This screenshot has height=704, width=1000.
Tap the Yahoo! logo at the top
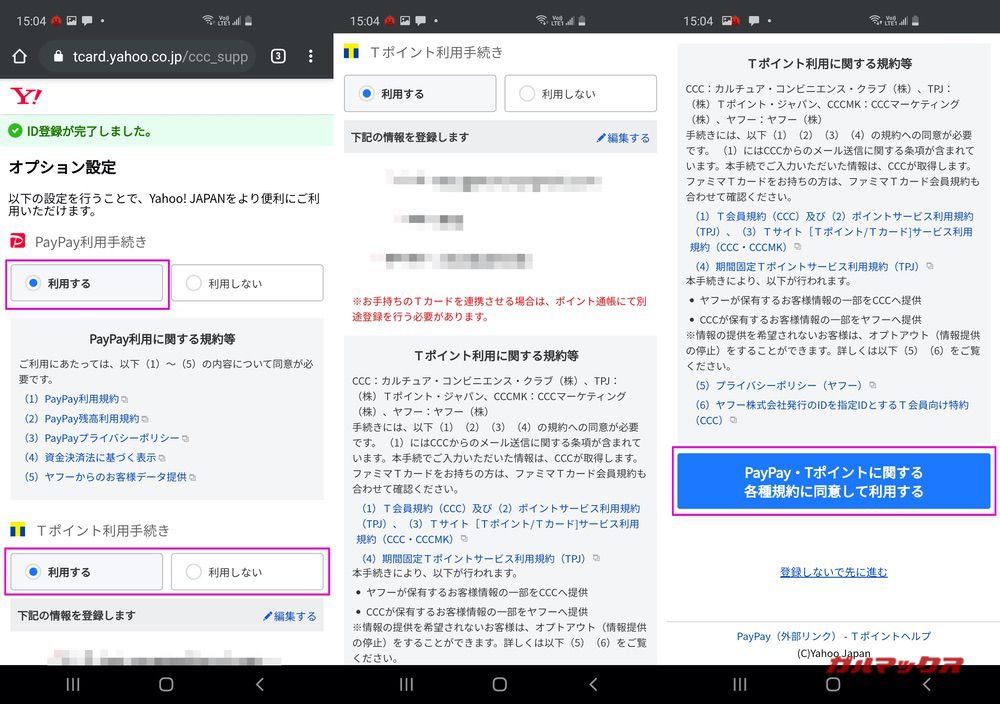point(25,96)
